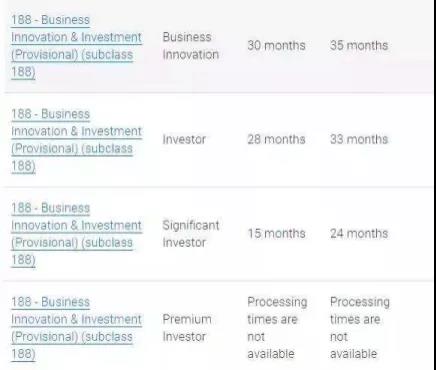Open the subclass 188 link in Business Innovation row

click(x=77, y=46)
